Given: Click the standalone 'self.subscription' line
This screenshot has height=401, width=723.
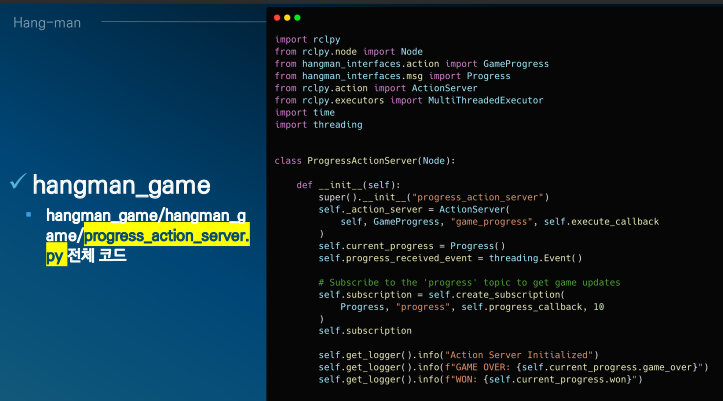Looking at the screenshot, I should (365, 331).
